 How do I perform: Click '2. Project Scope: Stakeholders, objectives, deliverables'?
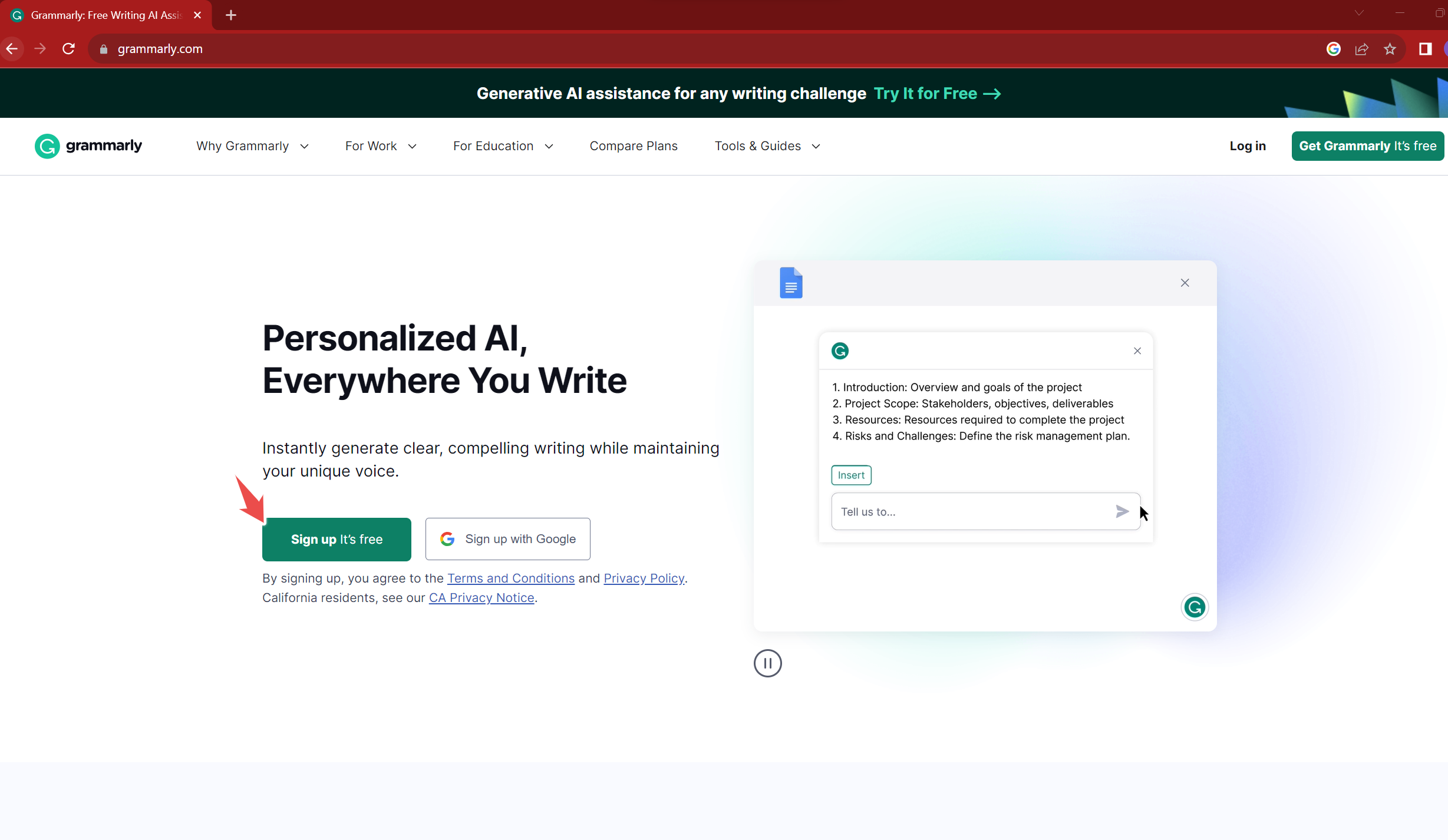[972, 404]
